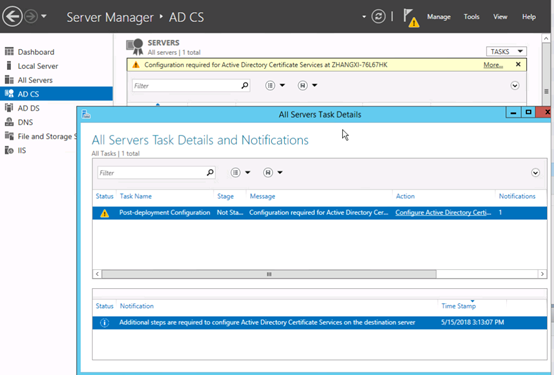
Task: Sort by Action column header
Action: tap(405, 196)
